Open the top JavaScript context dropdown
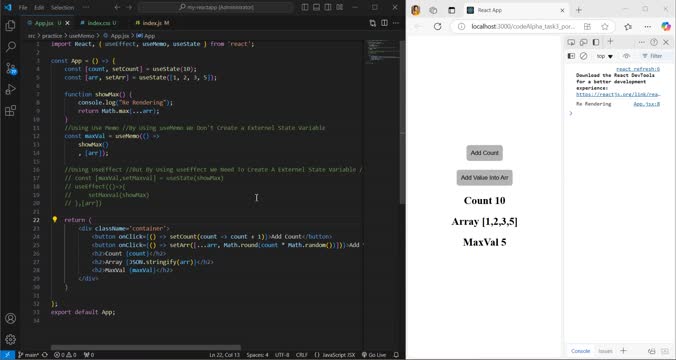Screen dimensions: 676x360 pos(604,56)
